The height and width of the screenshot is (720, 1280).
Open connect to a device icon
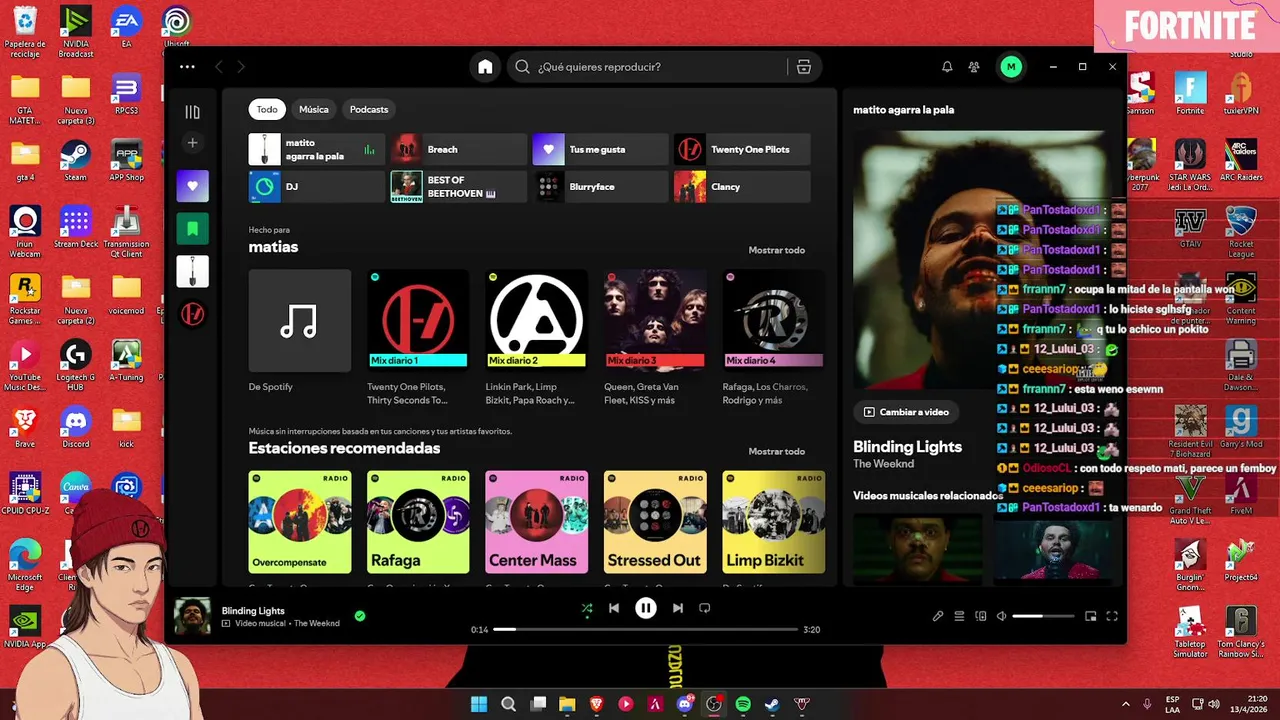(981, 617)
